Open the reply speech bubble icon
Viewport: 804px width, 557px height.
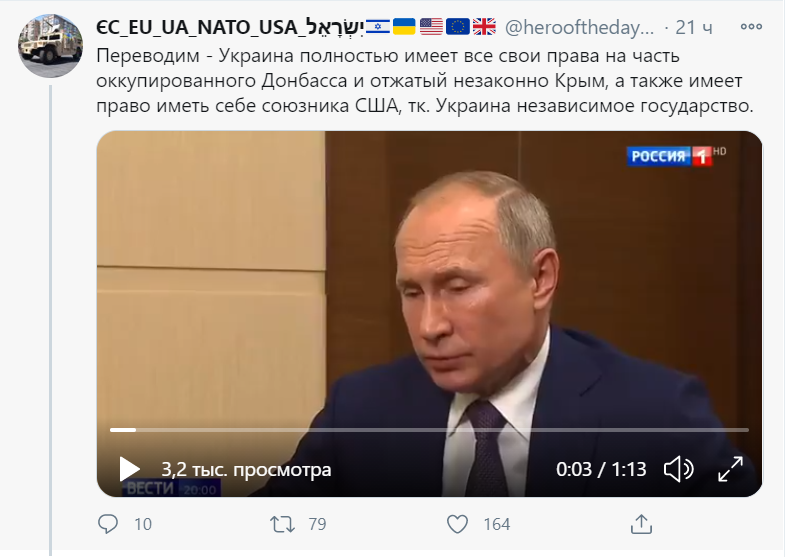click(108, 524)
